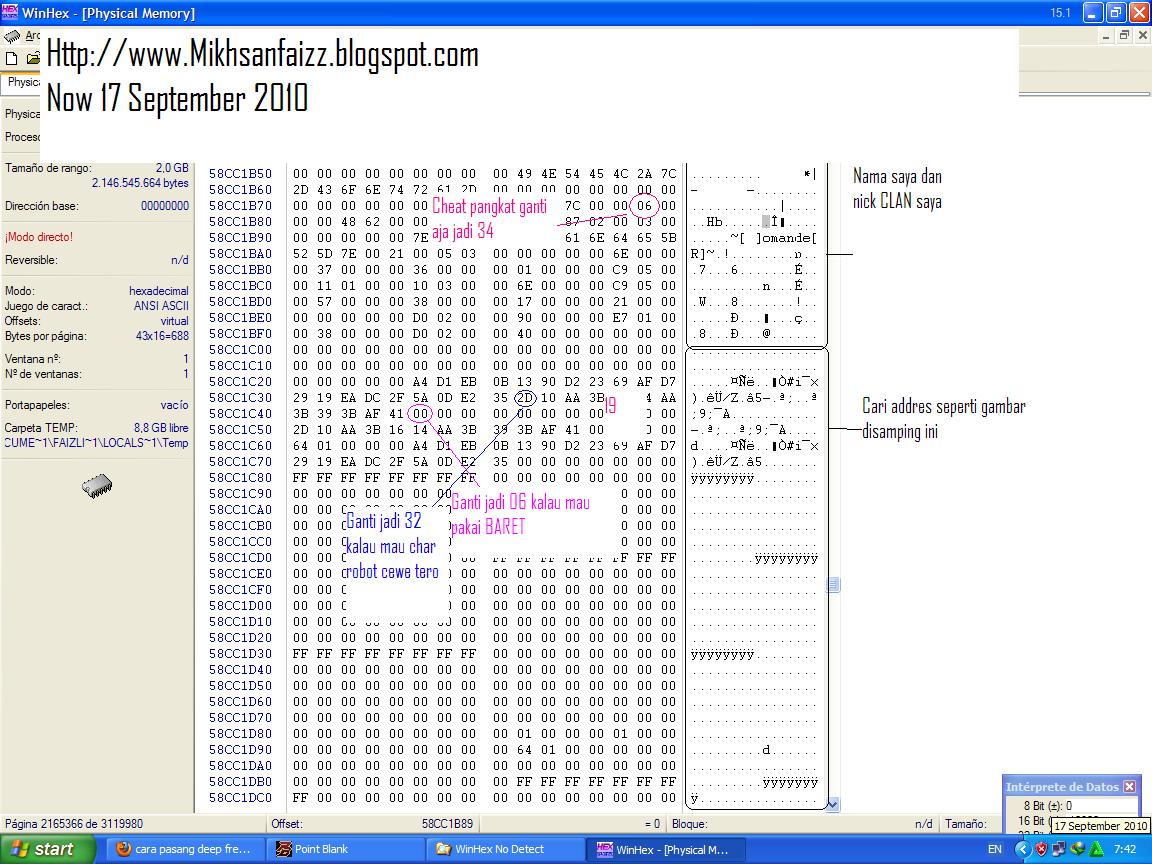
Task: Click ASCII text ]omande[ in text column
Action: pos(785,238)
